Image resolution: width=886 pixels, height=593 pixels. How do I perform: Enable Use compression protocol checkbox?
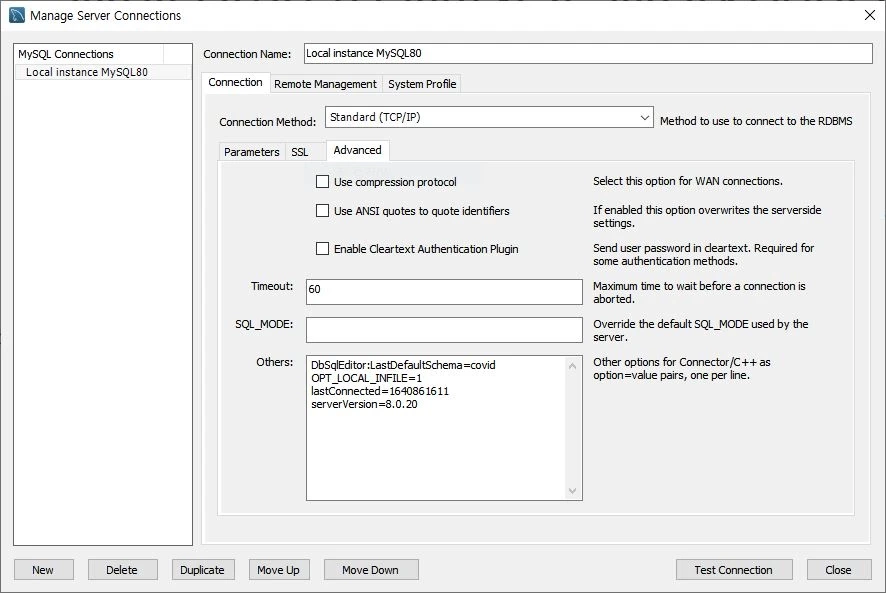point(322,182)
